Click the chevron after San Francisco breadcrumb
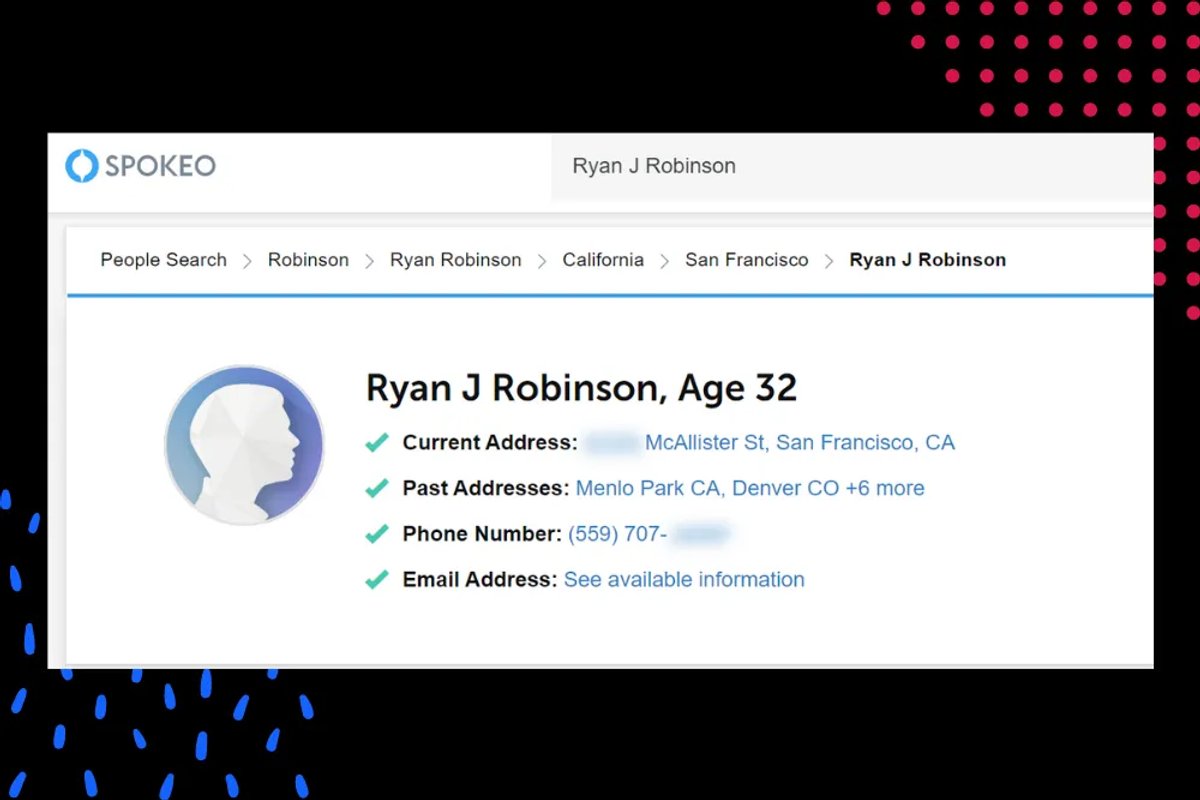Image resolution: width=1200 pixels, height=800 pixels. point(828,261)
